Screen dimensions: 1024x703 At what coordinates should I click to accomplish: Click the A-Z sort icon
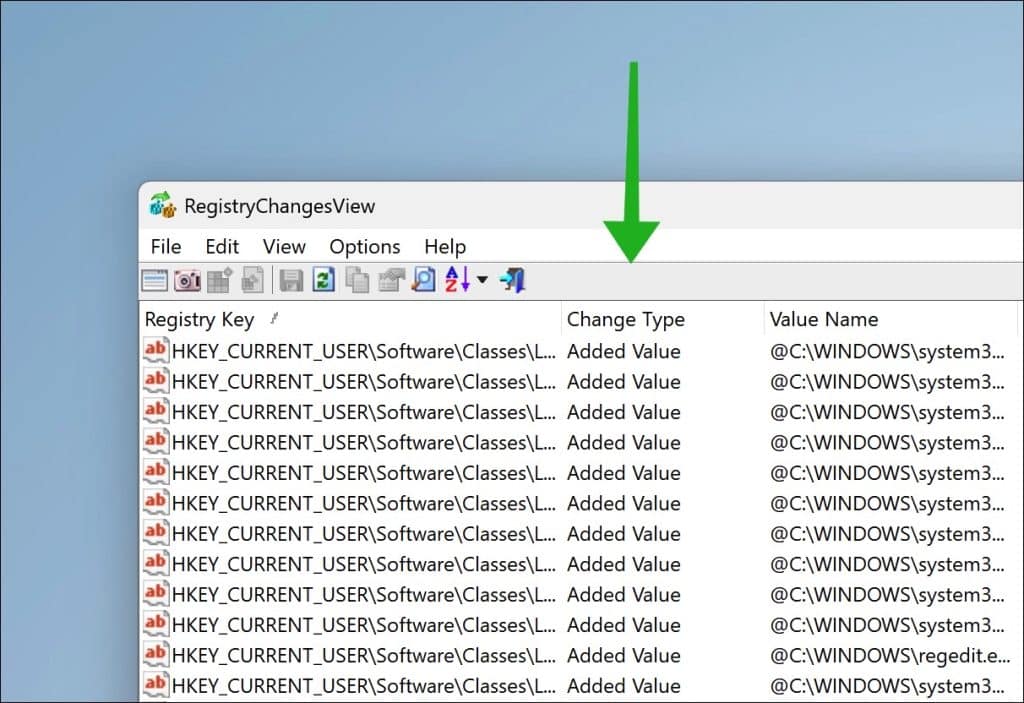point(457,280)
